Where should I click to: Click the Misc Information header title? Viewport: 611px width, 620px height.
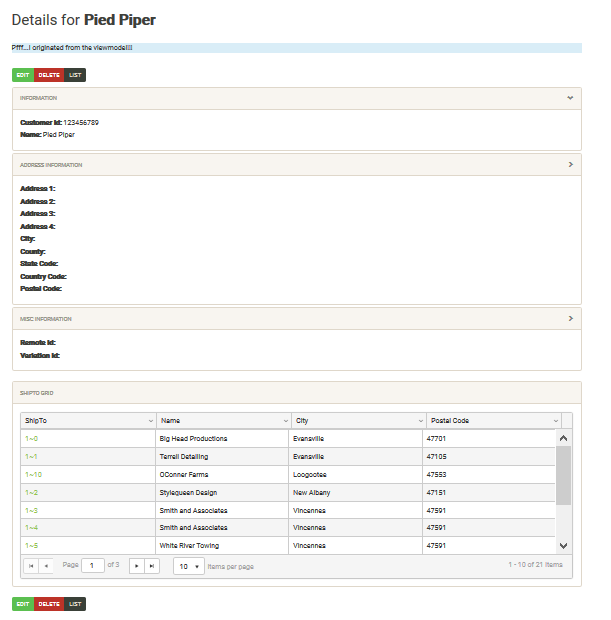pos(46,319)
